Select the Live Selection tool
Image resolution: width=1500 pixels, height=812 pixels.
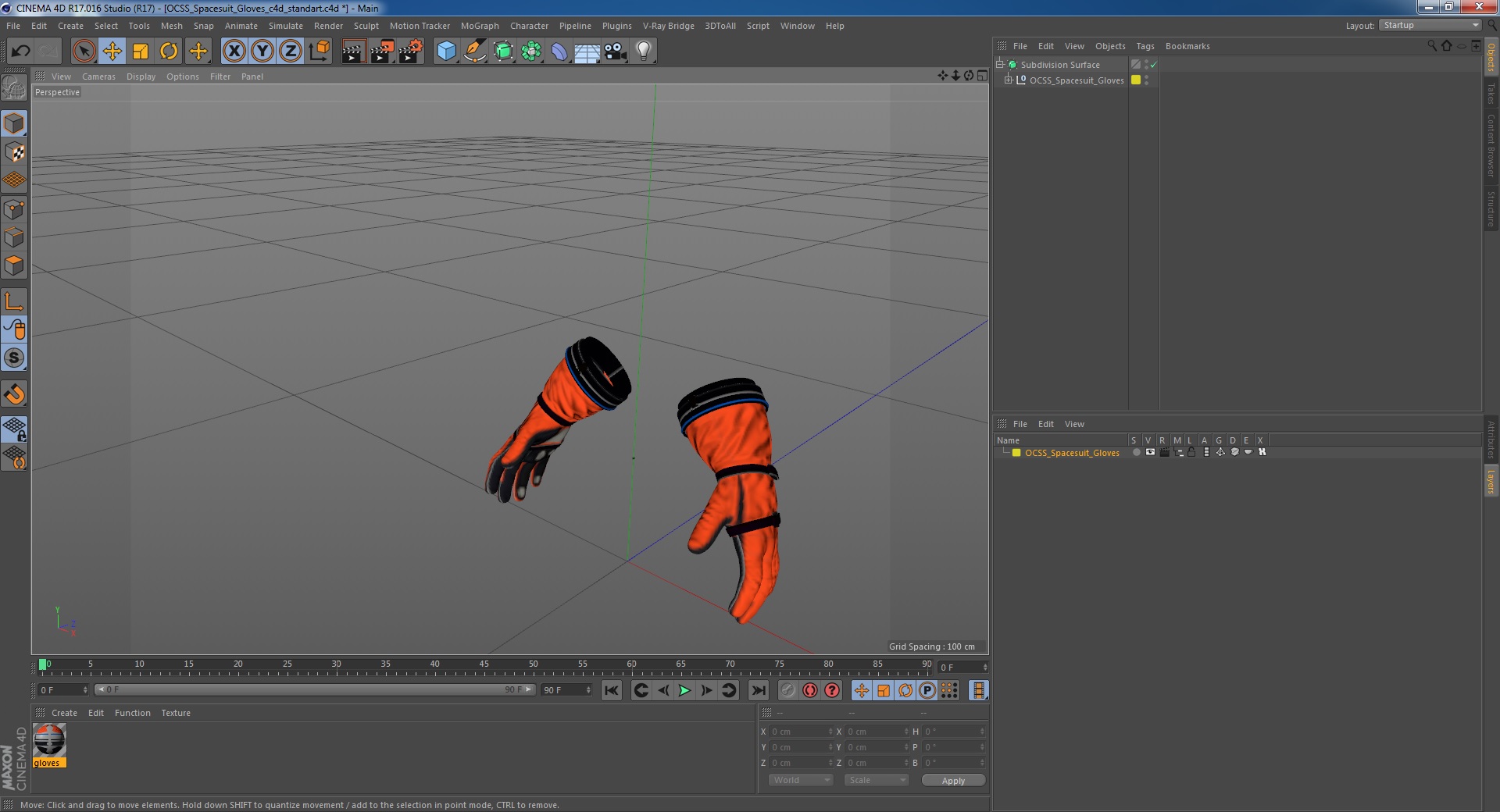[x=84, y=52]
